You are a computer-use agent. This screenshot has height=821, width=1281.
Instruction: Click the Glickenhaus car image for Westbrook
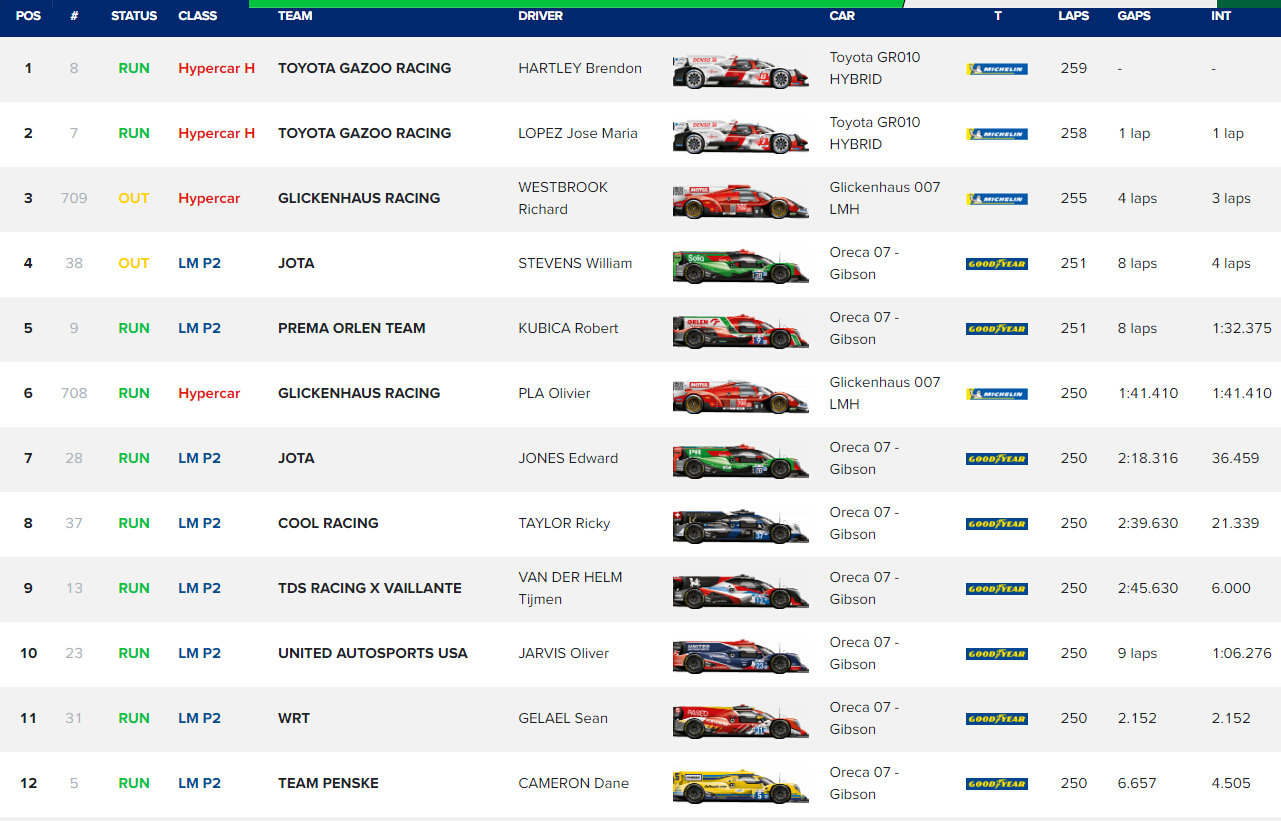(x=740, y=201)
